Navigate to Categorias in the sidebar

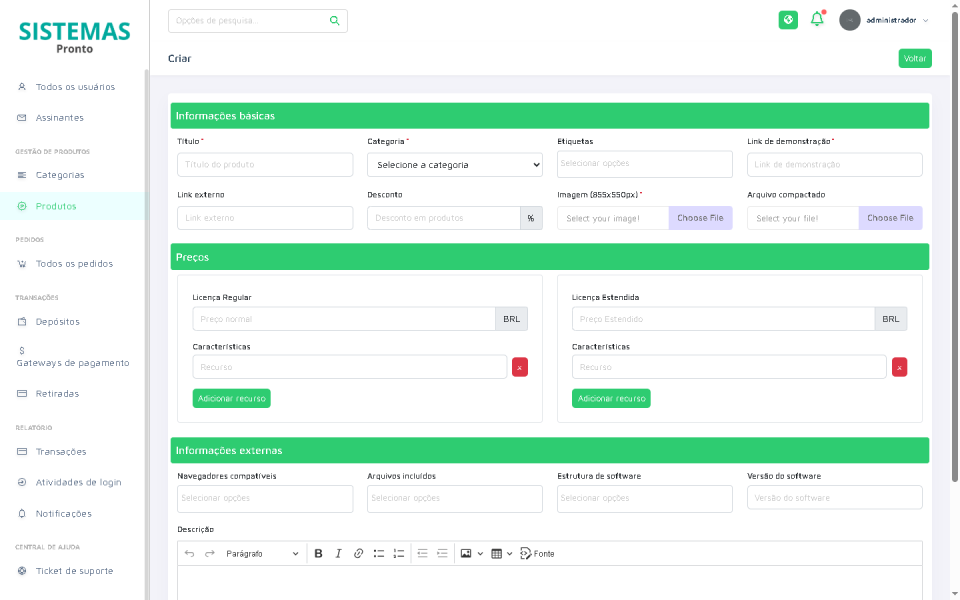tap(60, 174)
